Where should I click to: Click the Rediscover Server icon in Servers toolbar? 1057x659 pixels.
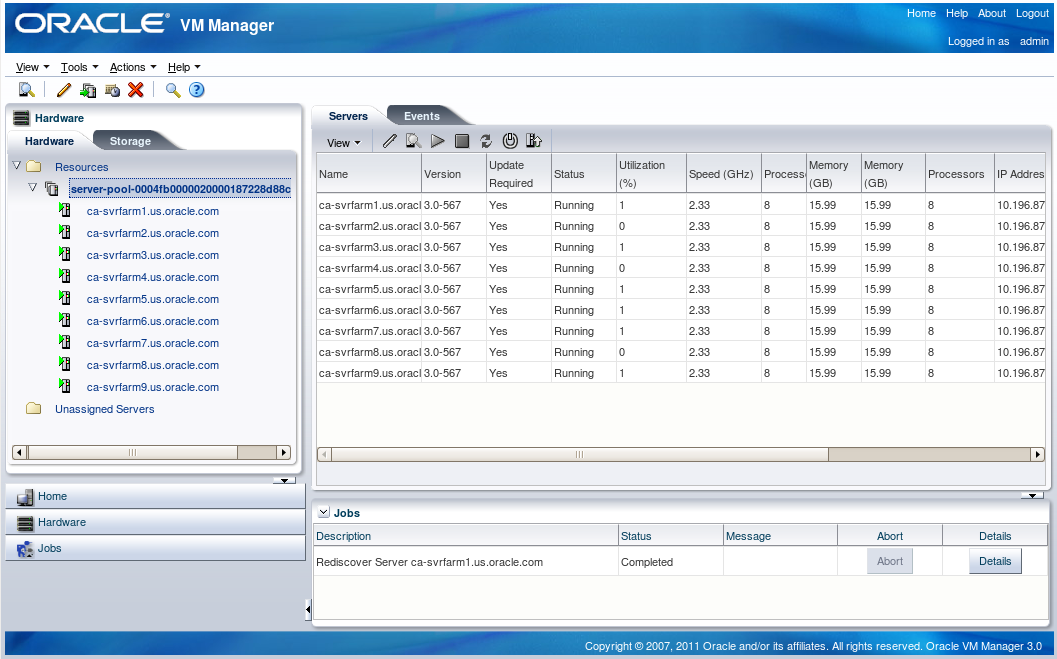(x=413, y=141)
